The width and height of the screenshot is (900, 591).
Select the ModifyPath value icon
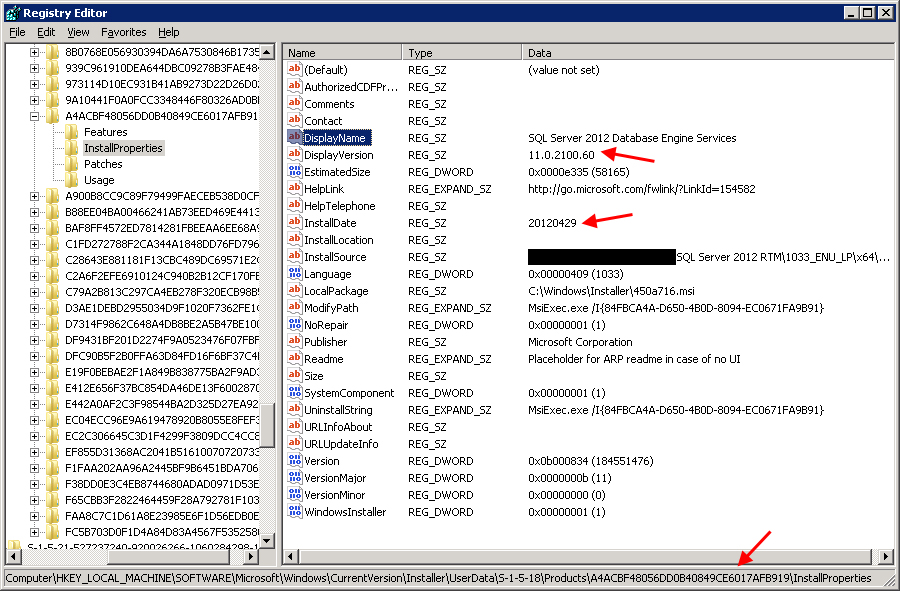coord(294,308)
